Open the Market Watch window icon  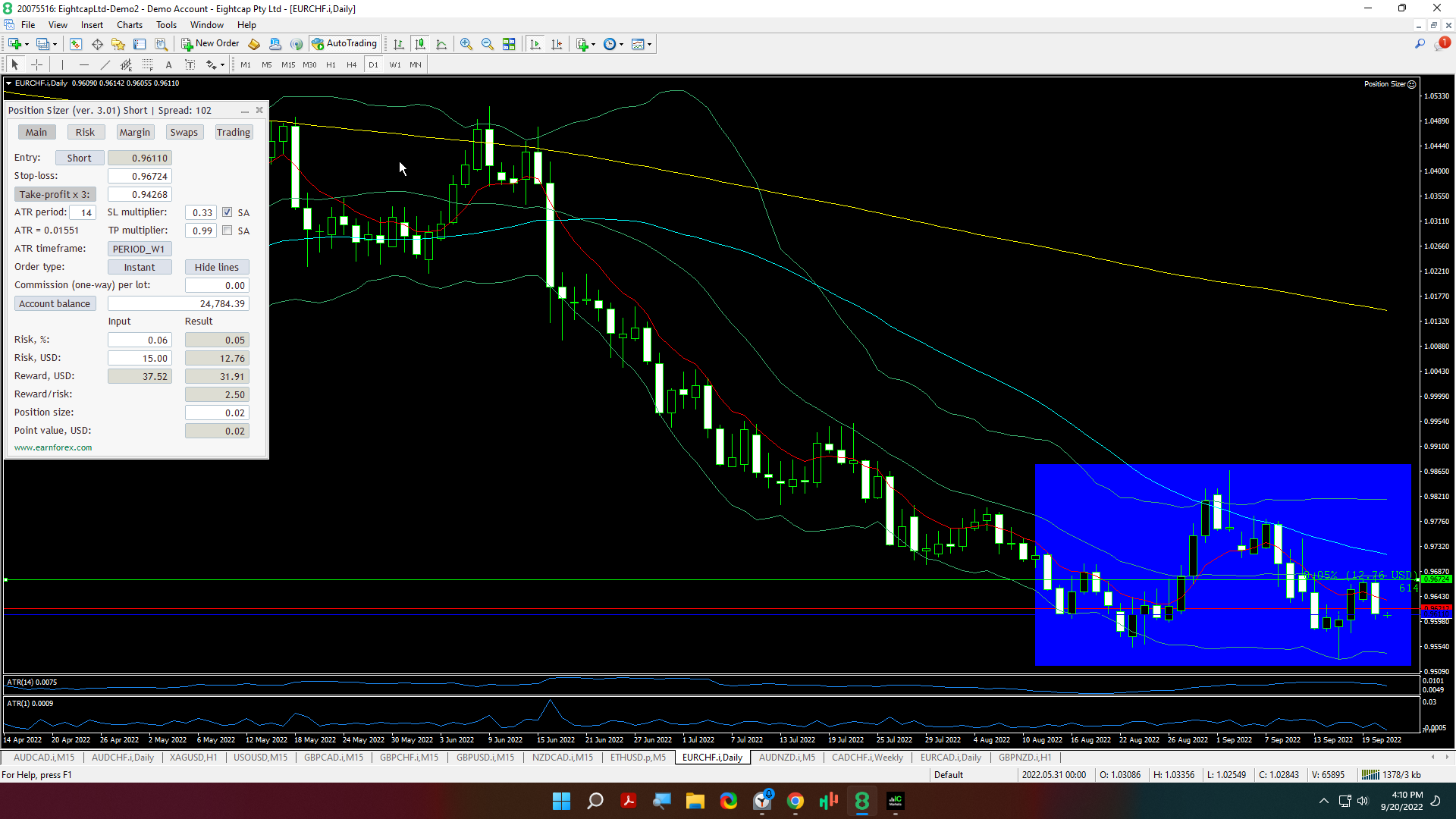(x=76, y=44)
